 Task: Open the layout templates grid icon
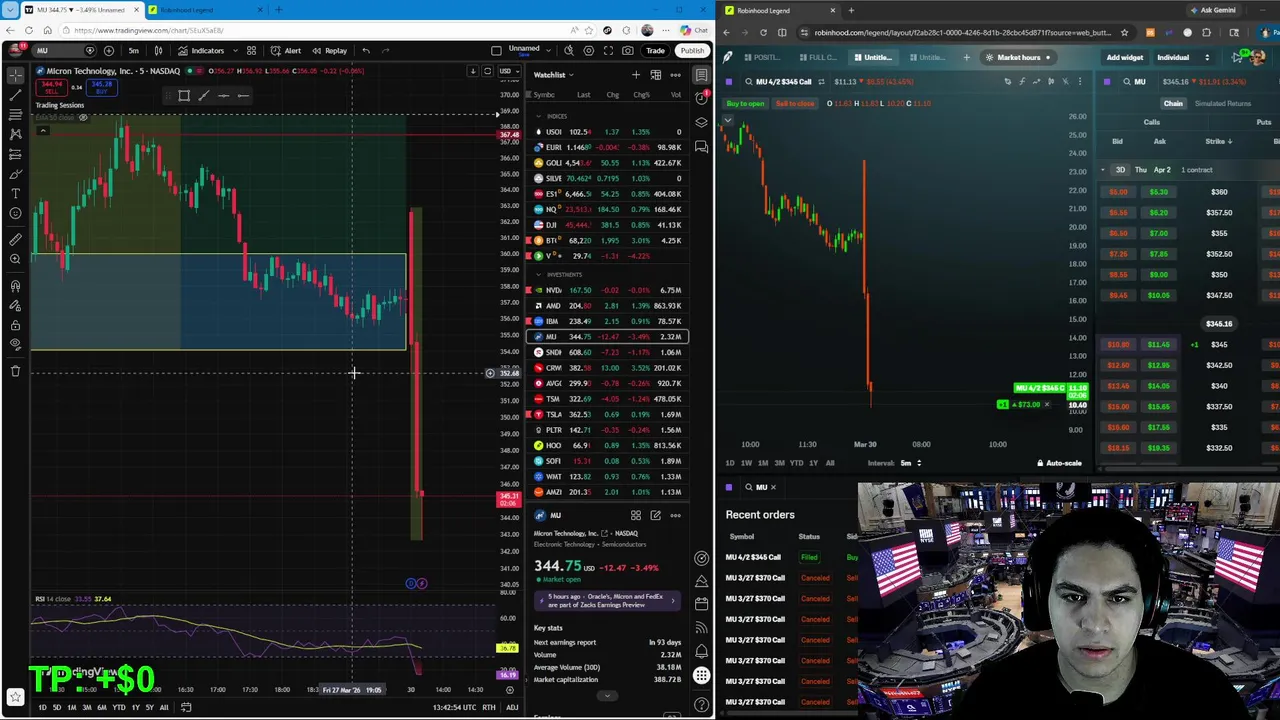251,50
